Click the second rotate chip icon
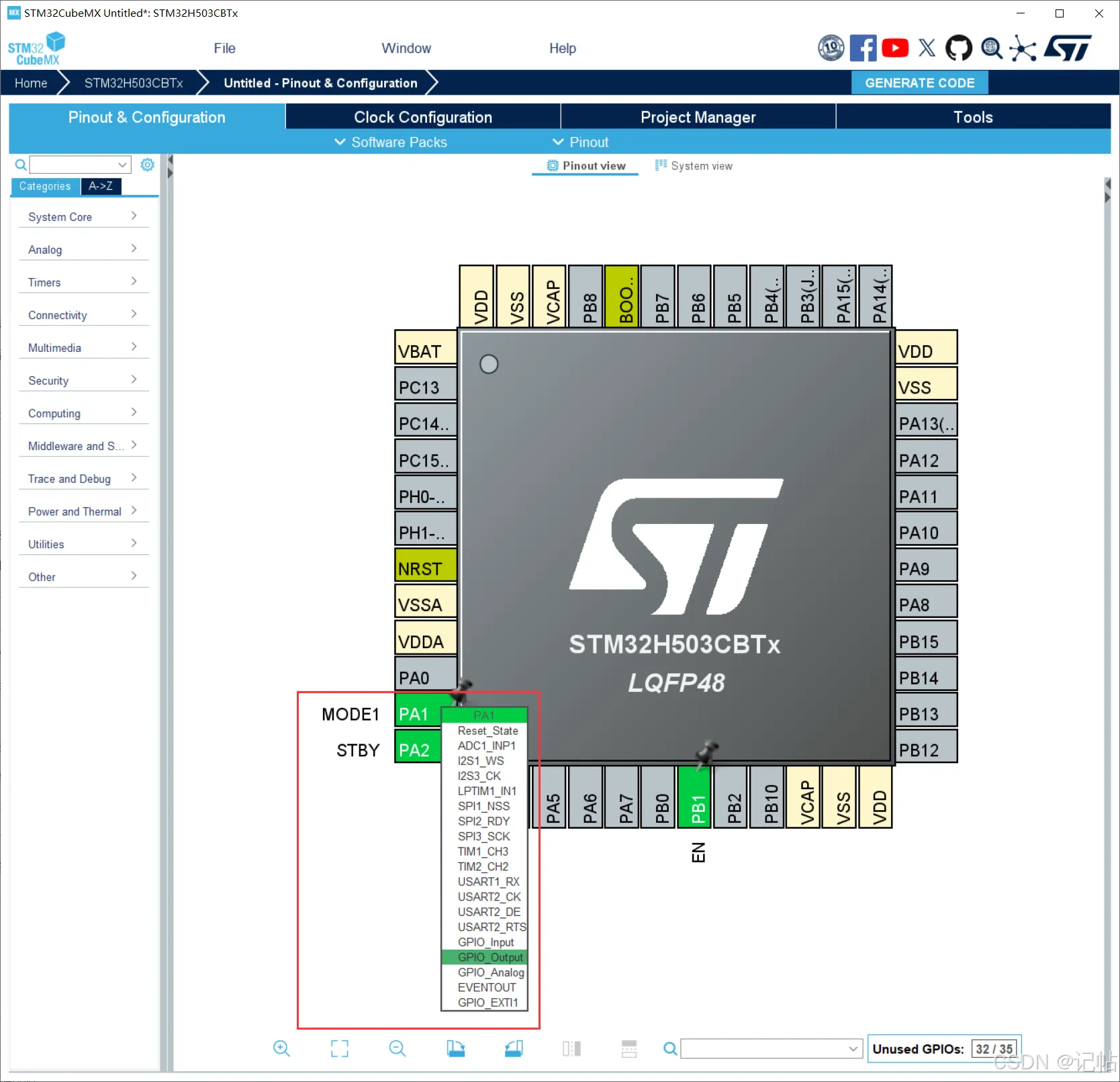 [514, 1048]
